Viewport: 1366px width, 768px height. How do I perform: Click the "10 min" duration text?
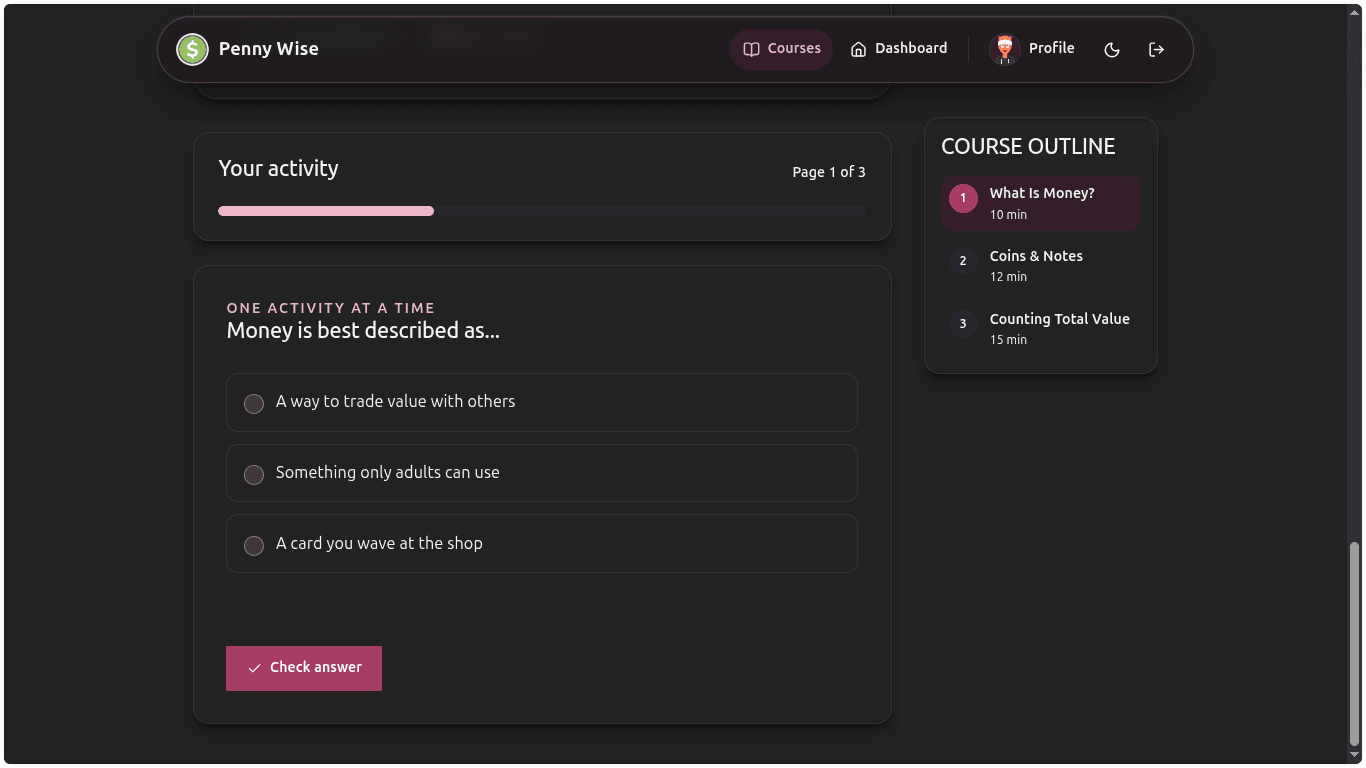[x=1008, y=215]
